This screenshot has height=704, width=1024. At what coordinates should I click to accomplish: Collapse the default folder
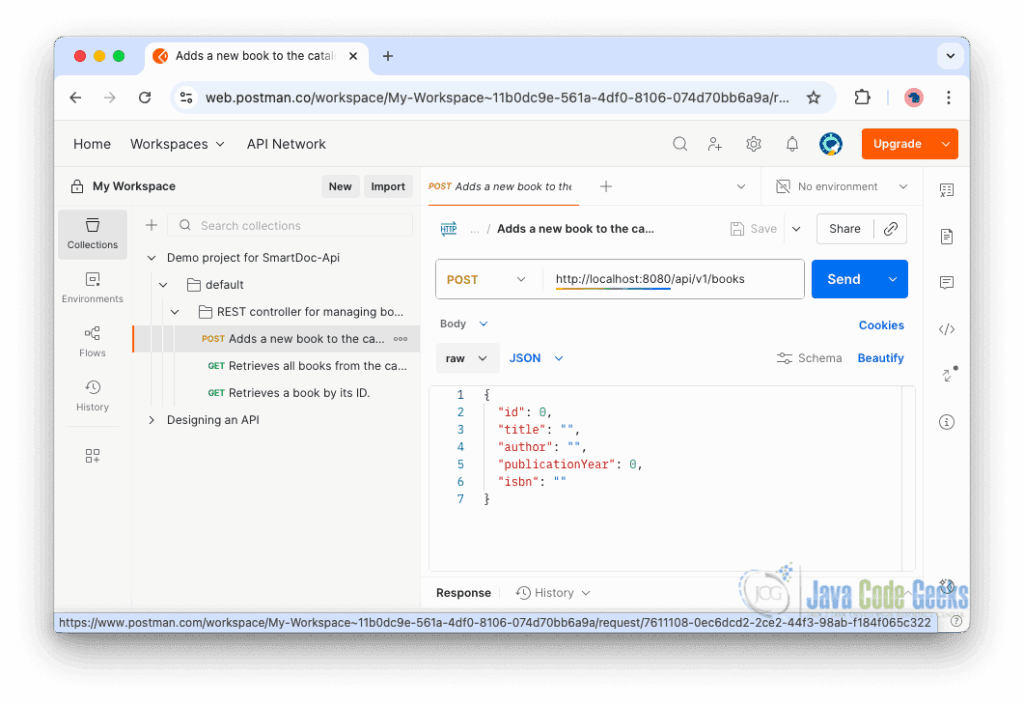163,285
